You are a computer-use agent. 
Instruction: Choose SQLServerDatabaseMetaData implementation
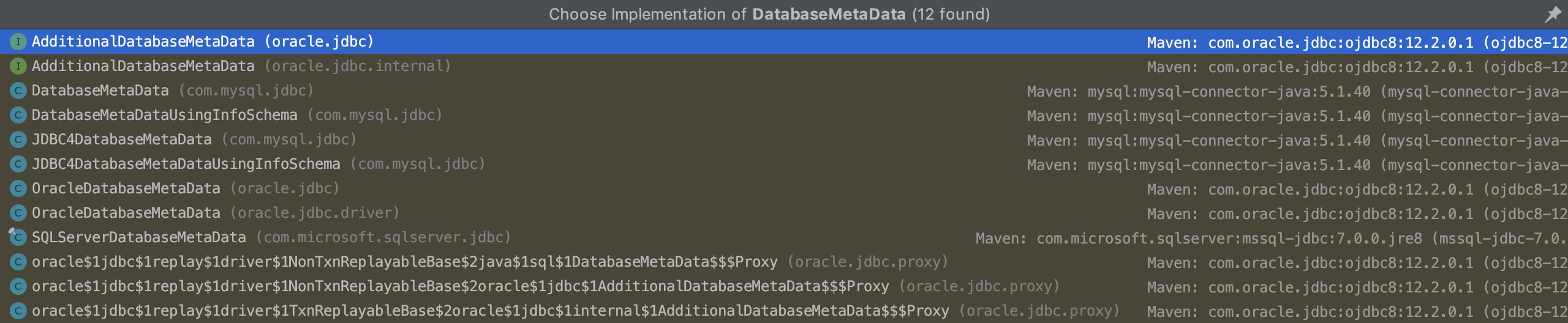tap(784, 237)
